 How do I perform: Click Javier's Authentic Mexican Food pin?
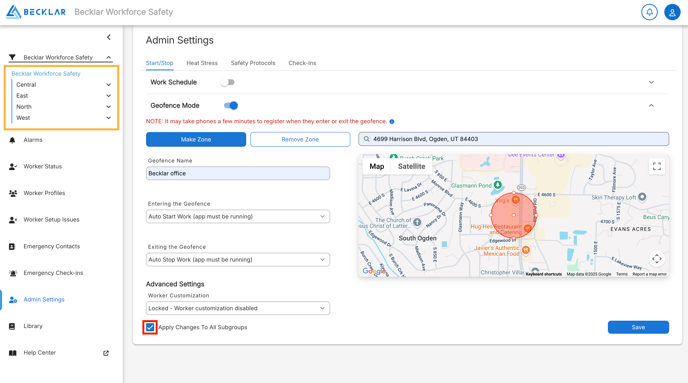point(526,250)
